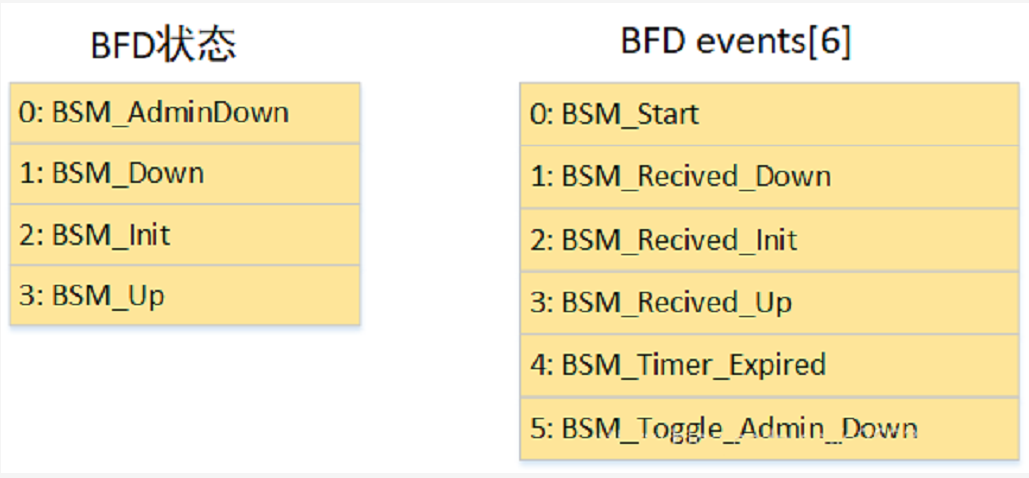This screenshot has height=478, width=1029.
Task: Click the BSM_Init state row
Action: coord(184,235)
